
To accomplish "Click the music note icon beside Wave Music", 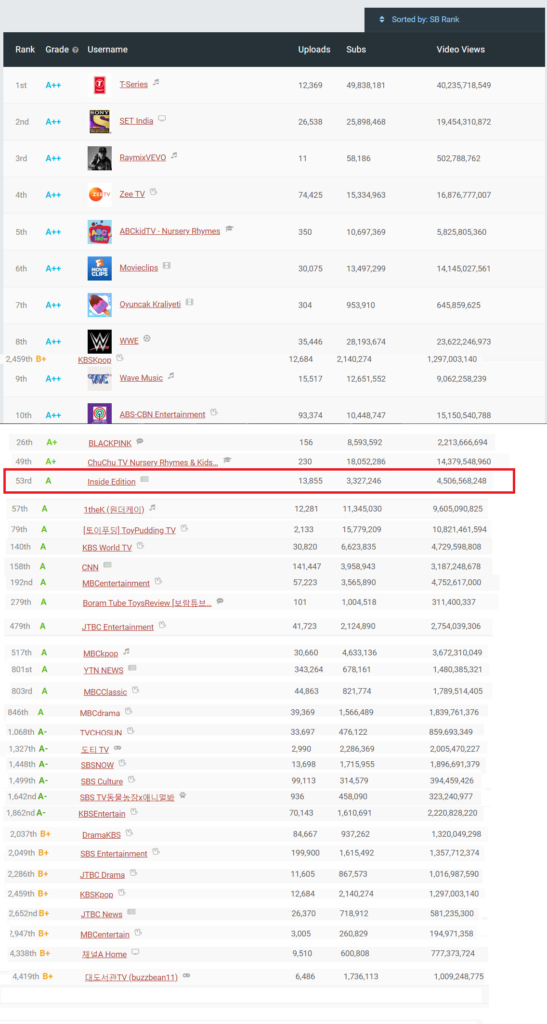I will pyautogui.click(x=171, y=376).
